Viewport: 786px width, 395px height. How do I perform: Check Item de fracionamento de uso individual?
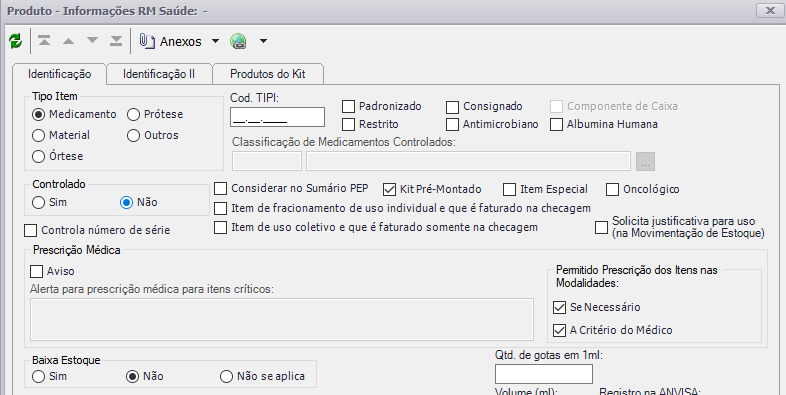point(221,208)
